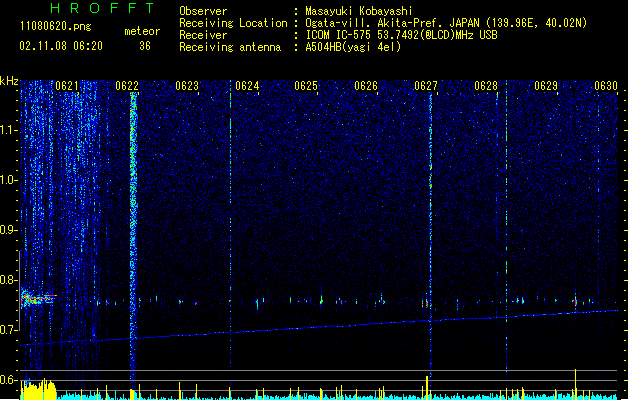Click the meteor count value 36

point(145,46)
